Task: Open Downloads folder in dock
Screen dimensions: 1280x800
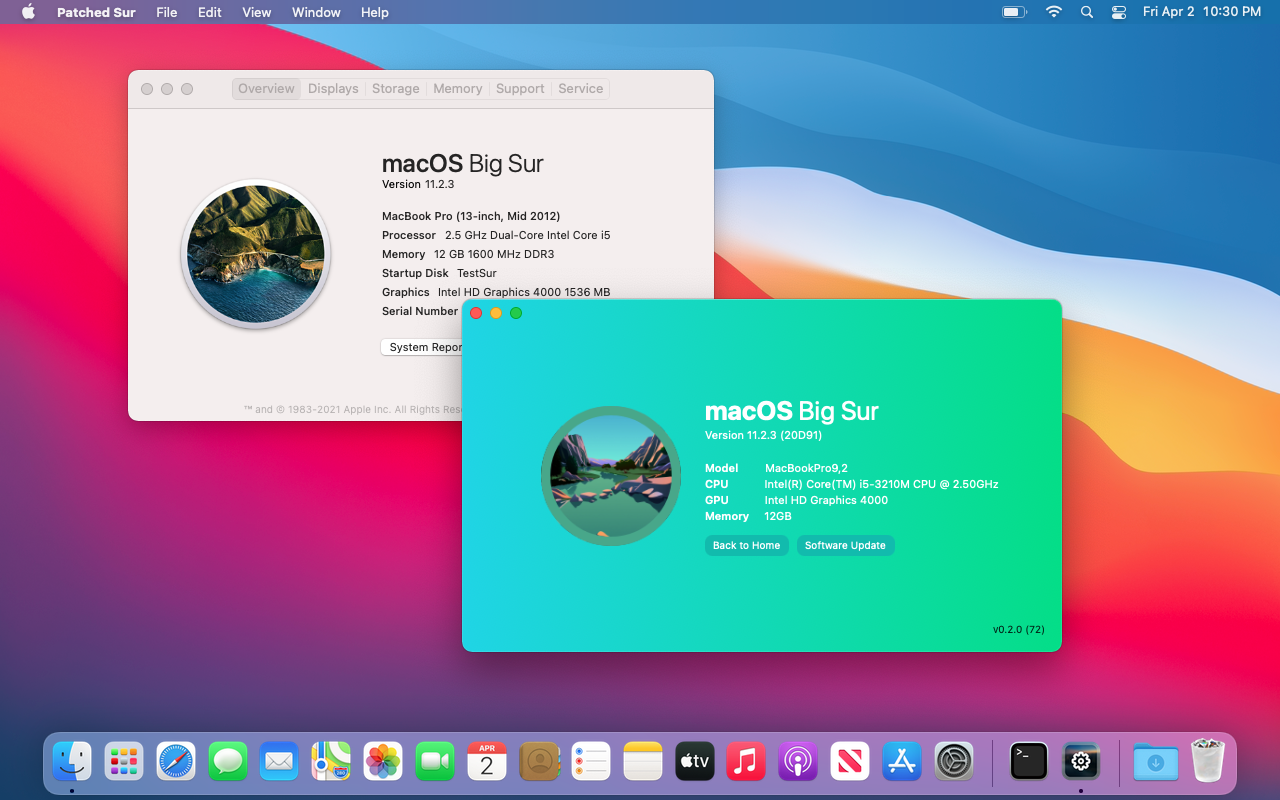Action: pos(1156,762)
